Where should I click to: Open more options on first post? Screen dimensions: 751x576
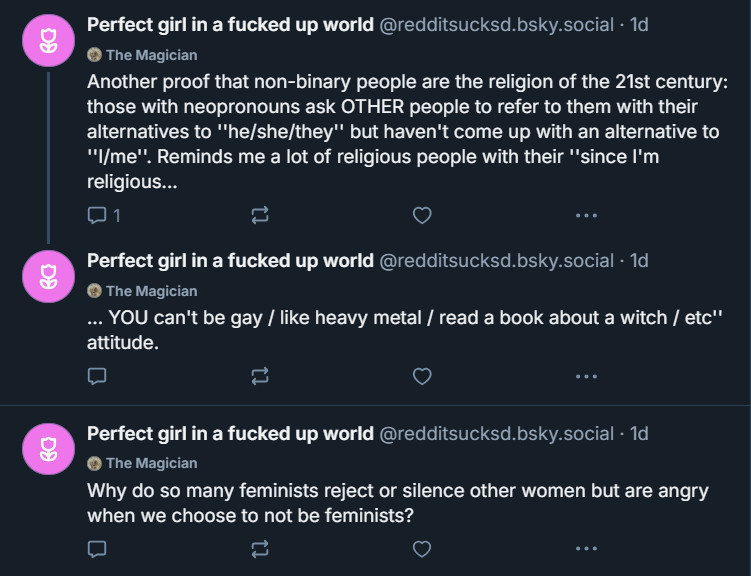(586, 215)
